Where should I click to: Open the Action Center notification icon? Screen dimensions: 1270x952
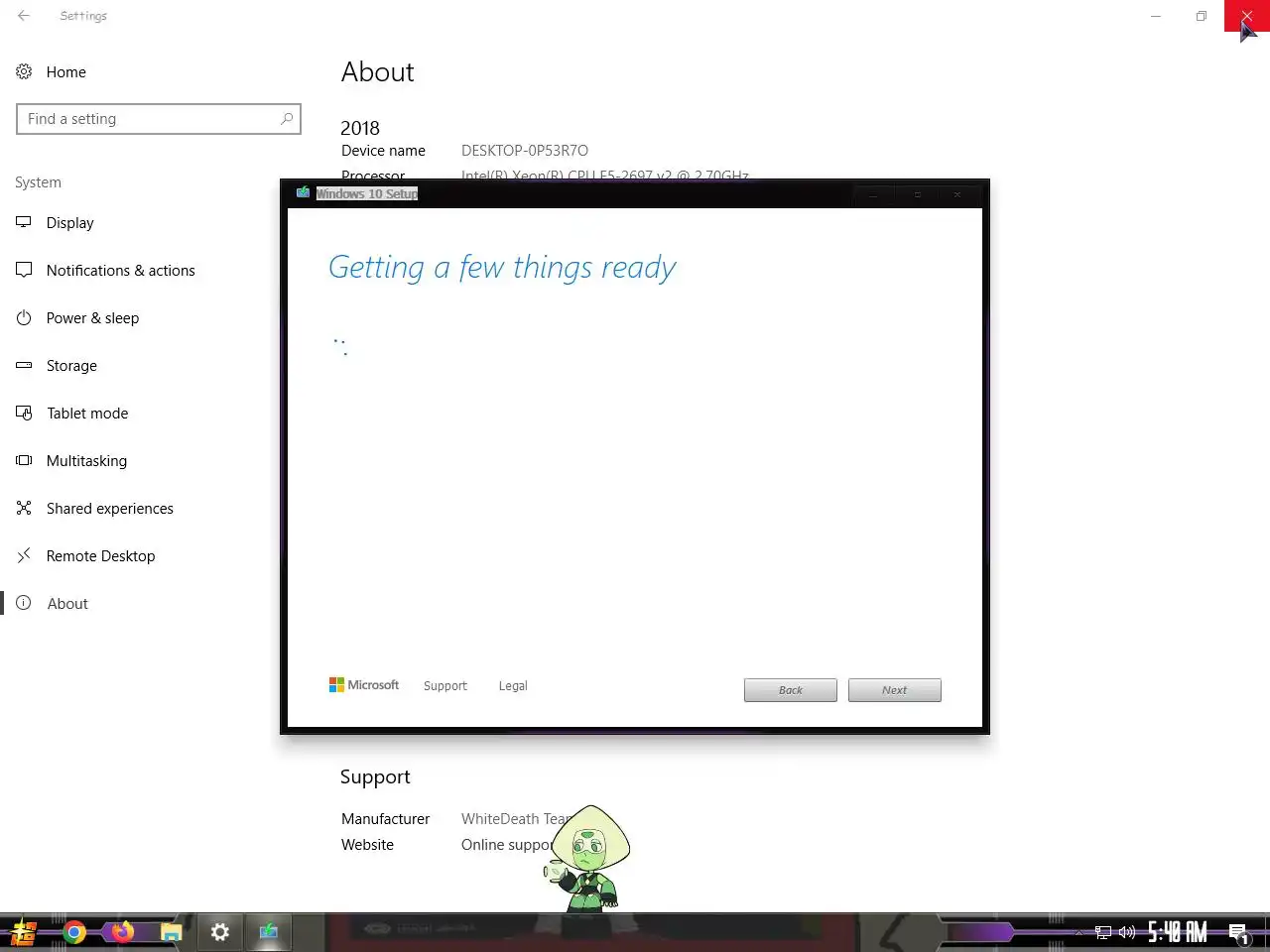coord(1239,933)
